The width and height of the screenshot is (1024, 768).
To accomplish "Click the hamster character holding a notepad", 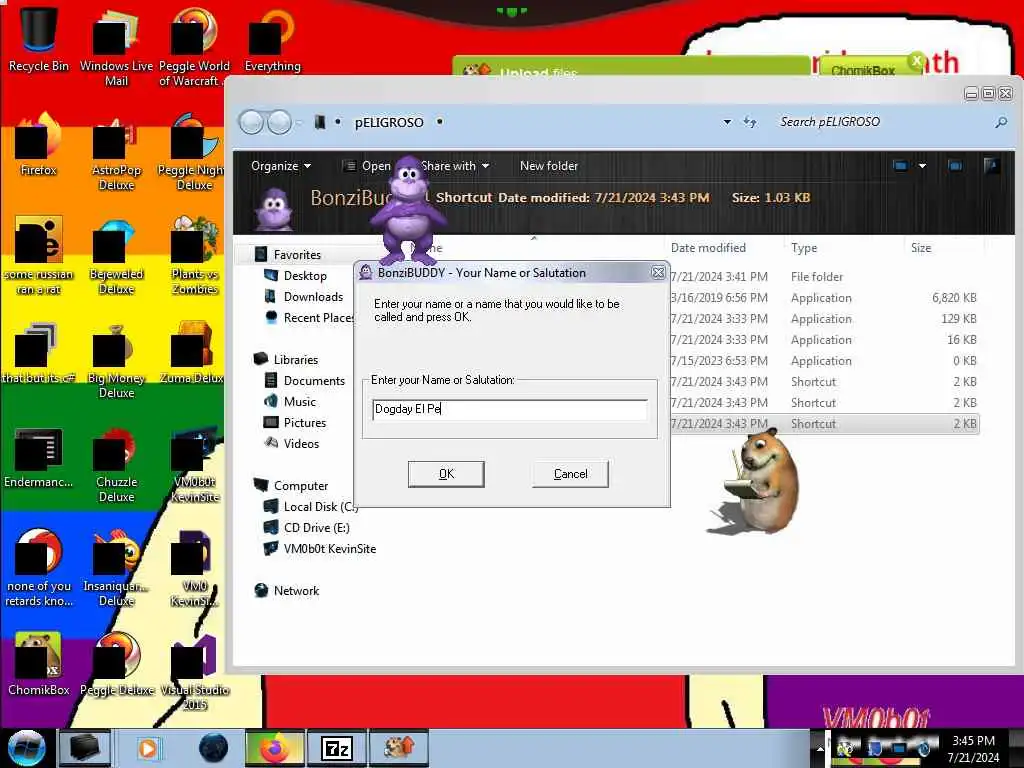I will point(761,482).
